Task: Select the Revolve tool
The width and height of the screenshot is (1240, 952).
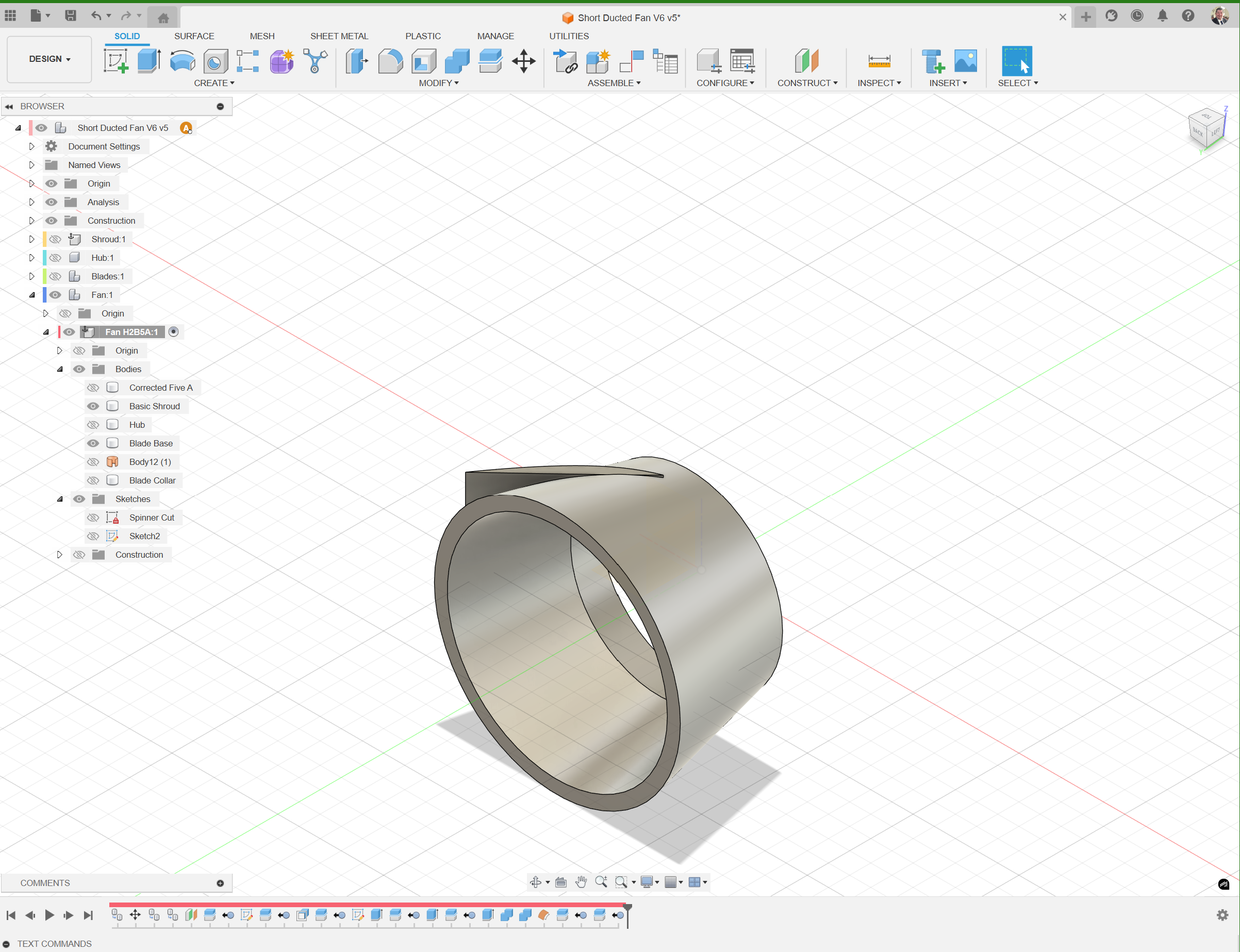Action: tap(183, 61)
